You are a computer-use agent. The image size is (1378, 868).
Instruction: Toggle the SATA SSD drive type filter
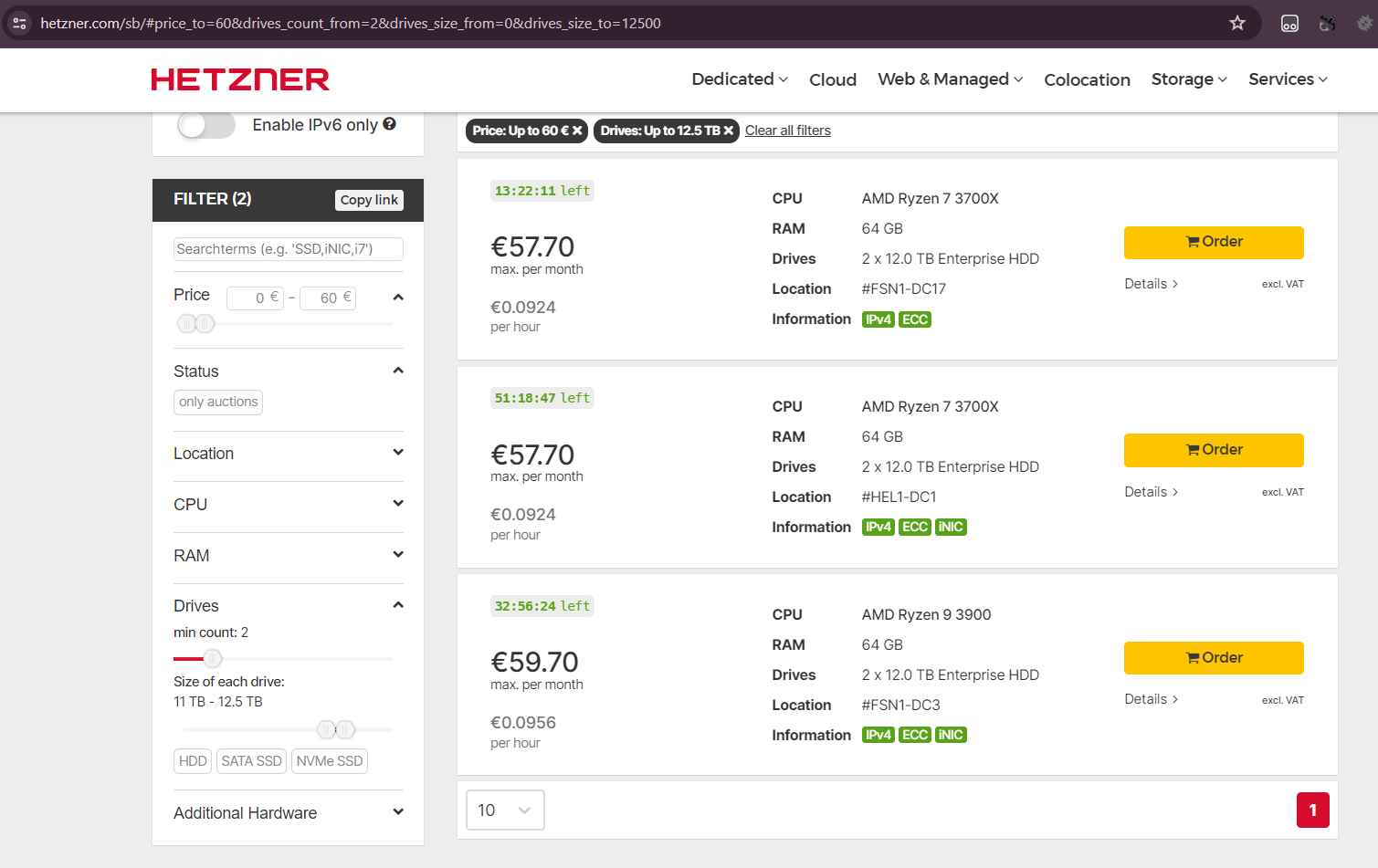pos(251,761)
